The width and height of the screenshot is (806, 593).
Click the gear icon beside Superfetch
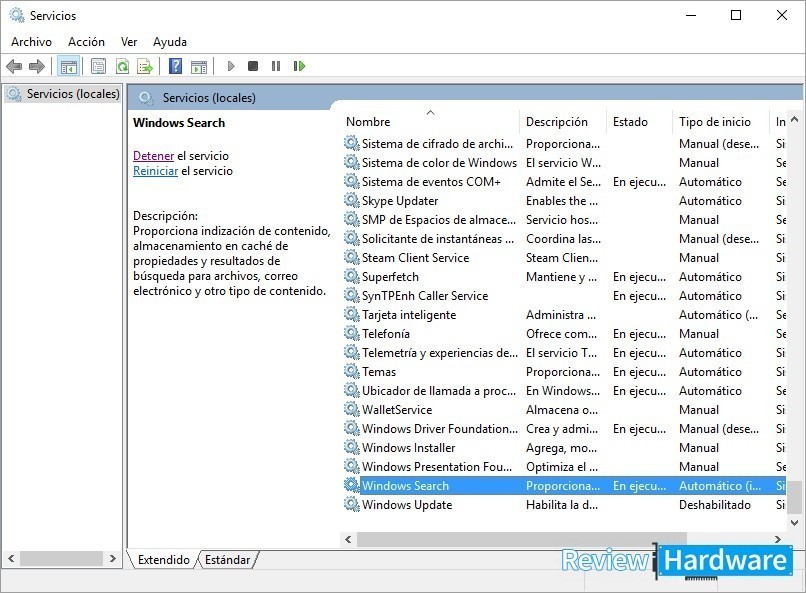352,276
